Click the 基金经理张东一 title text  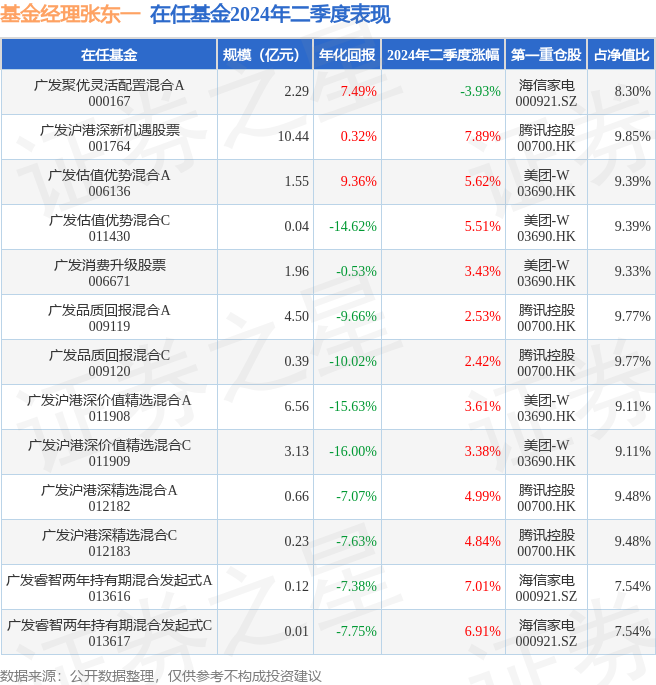(70, 14)
